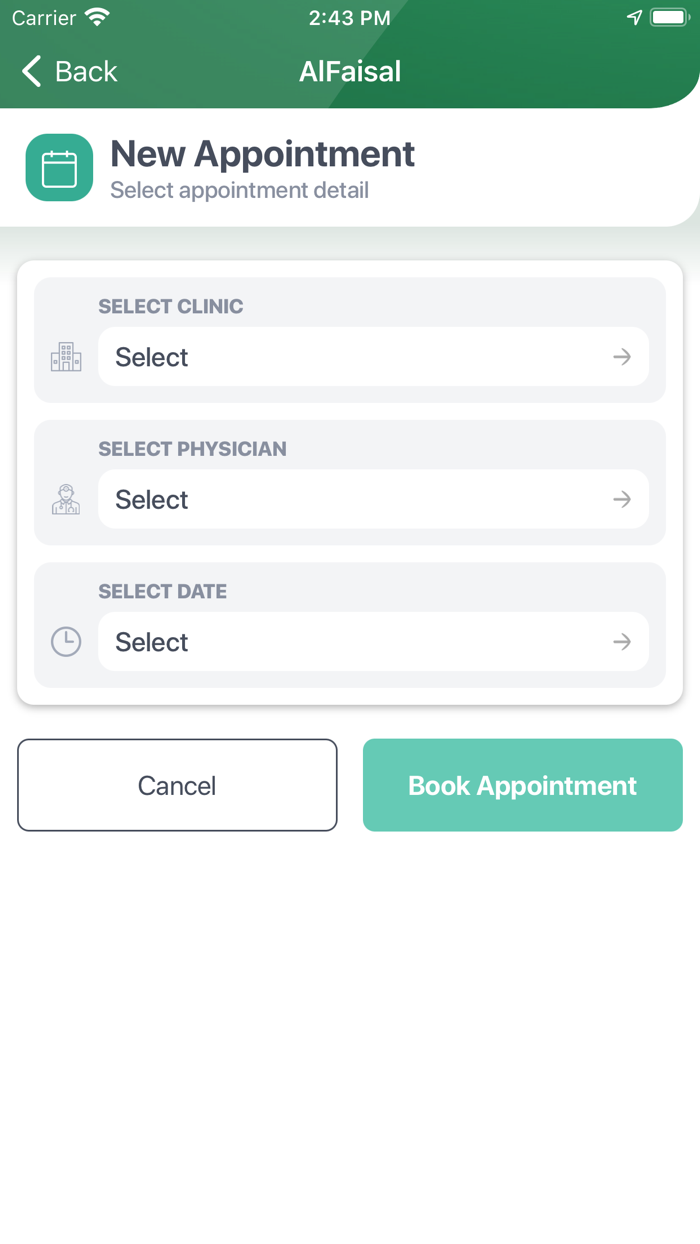Click the battery indicator icon
The height and width of the screenshot is (1244, 700).
point(668,17)
